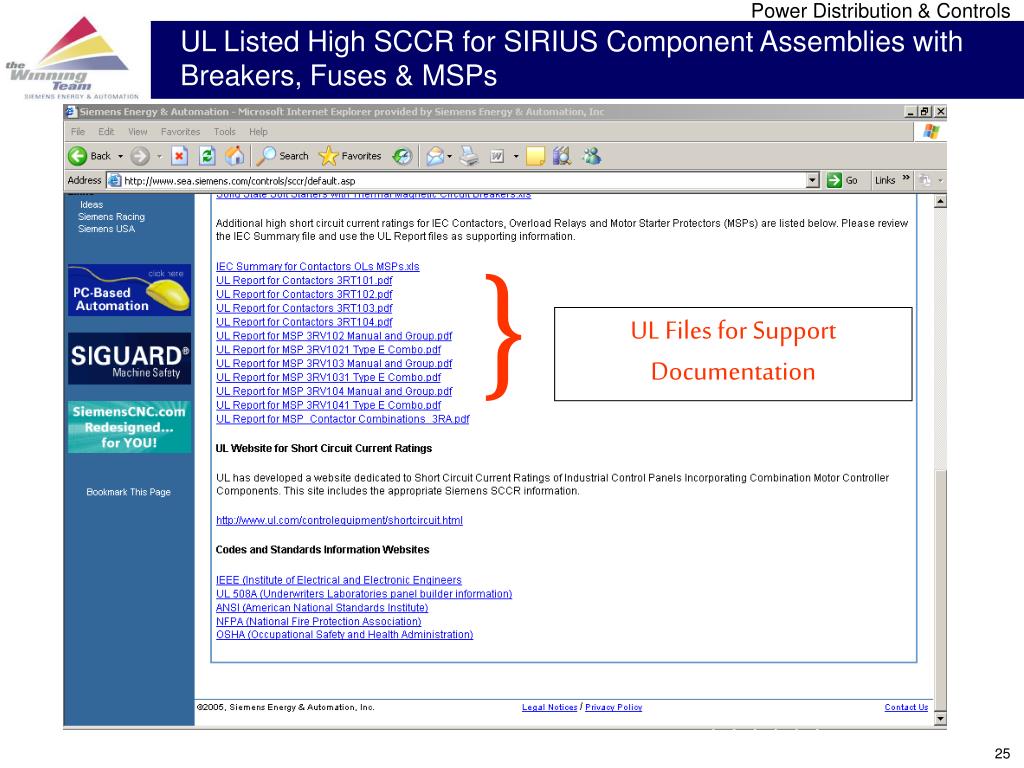Open UL Report for MSP 3RV102 Manual and Group.pdf

click(334, 336)
